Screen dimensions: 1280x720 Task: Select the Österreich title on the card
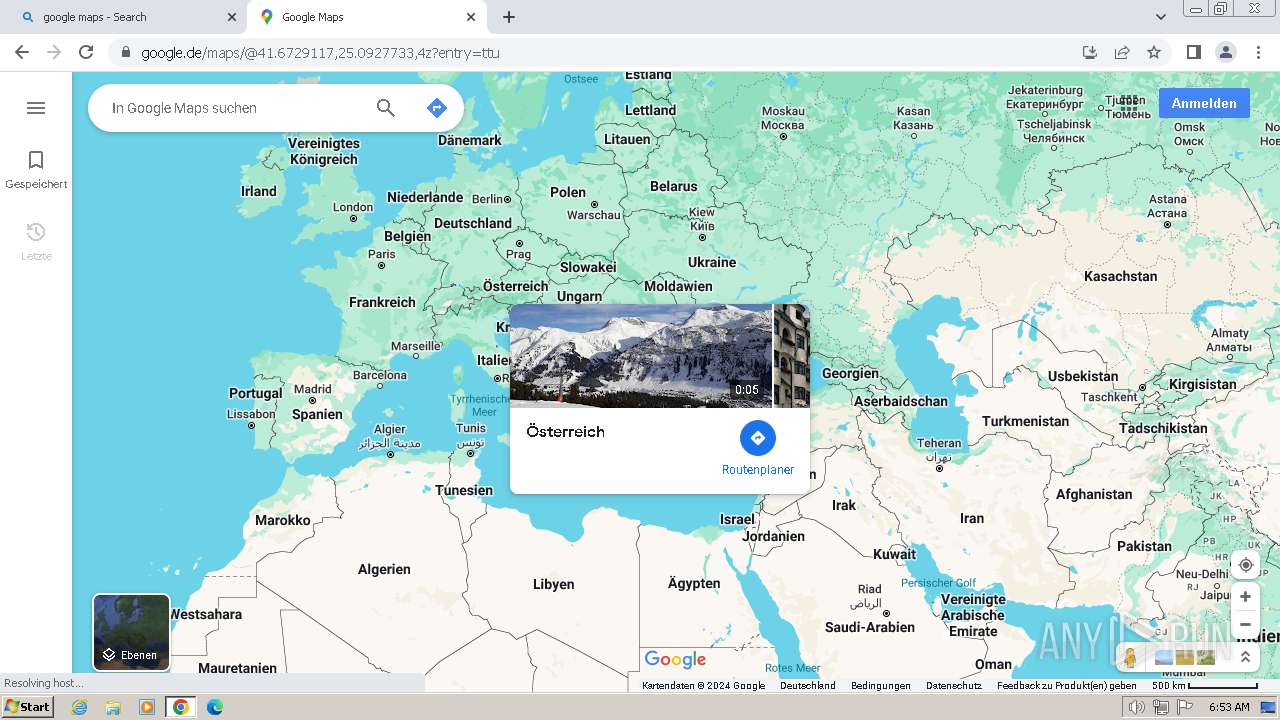tap(566, 432)
